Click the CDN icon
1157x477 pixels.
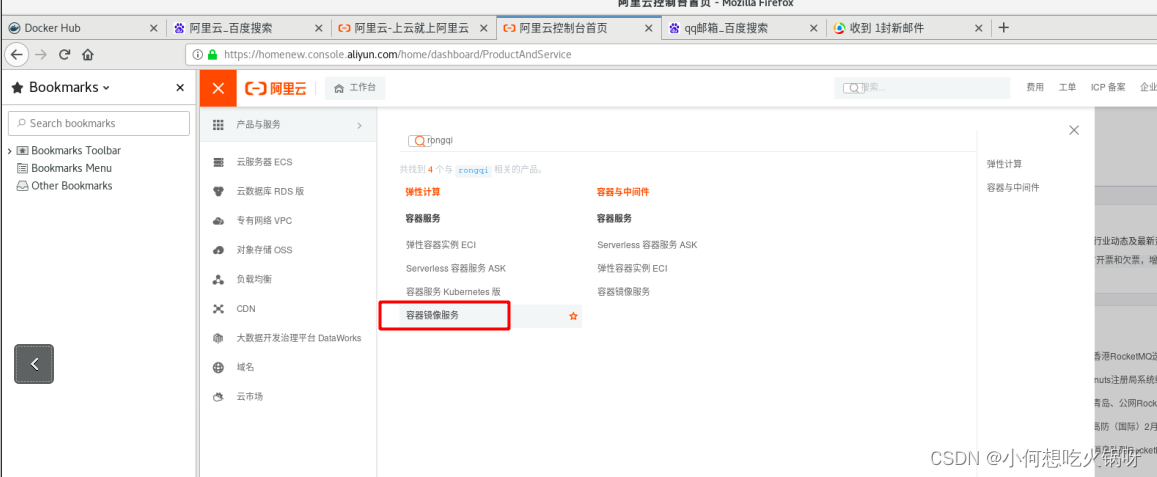coord(218,309)
